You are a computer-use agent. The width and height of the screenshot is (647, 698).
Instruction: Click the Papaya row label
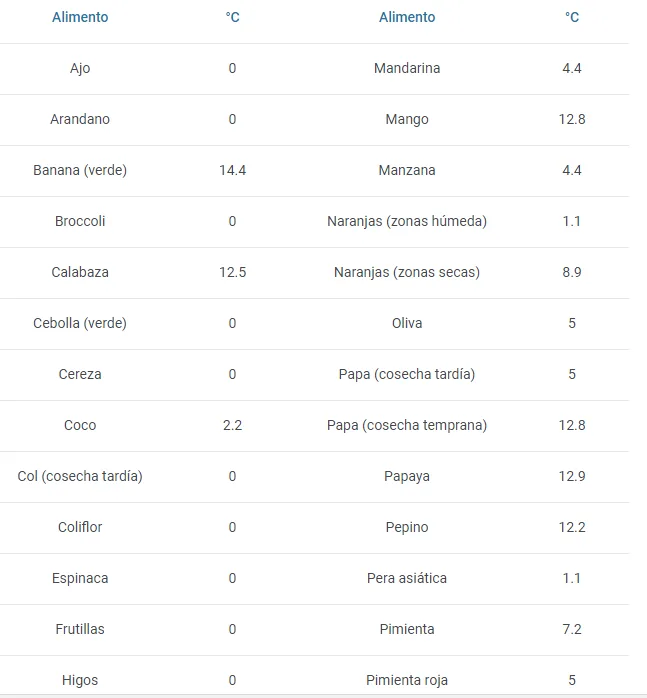(407, 477)
